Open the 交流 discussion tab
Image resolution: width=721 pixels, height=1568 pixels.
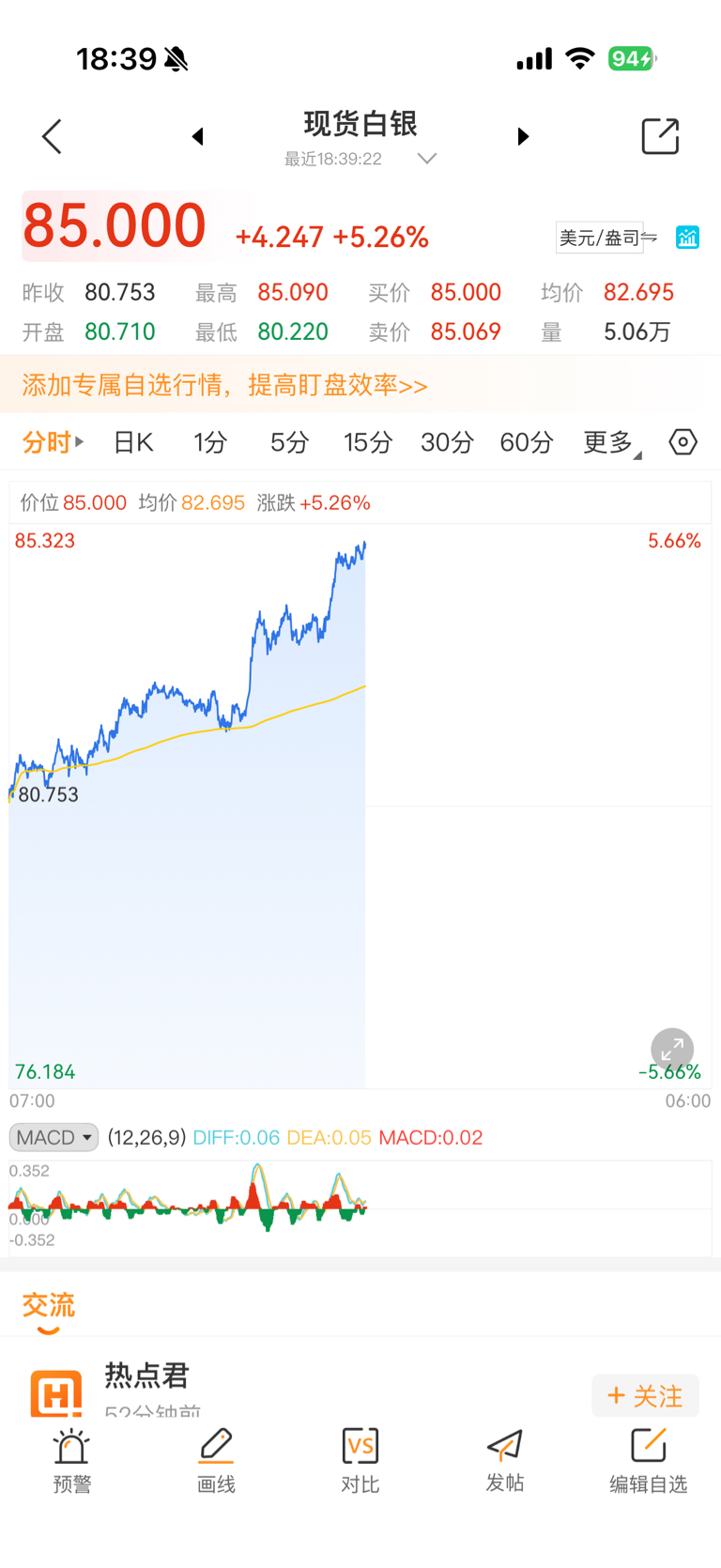pos(48,1305)
